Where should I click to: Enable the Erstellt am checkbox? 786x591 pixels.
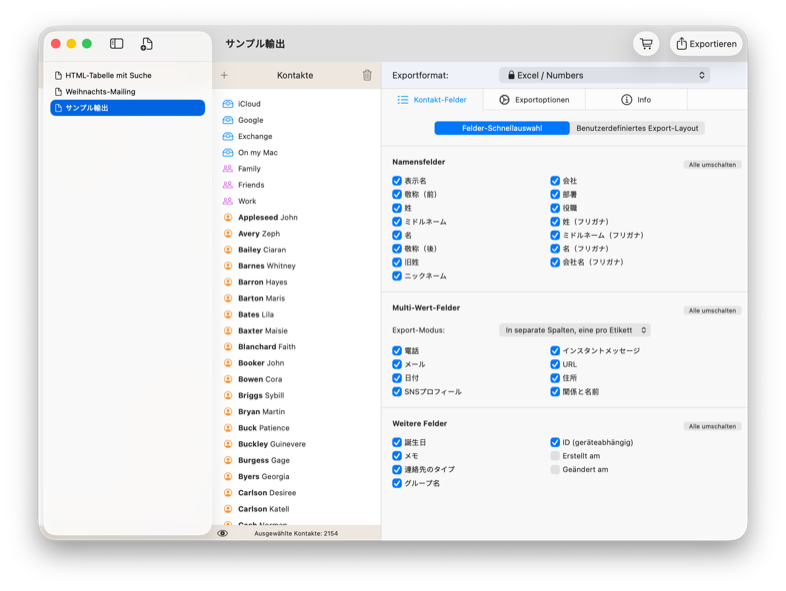pyautogui.click(x=555, y=456)
